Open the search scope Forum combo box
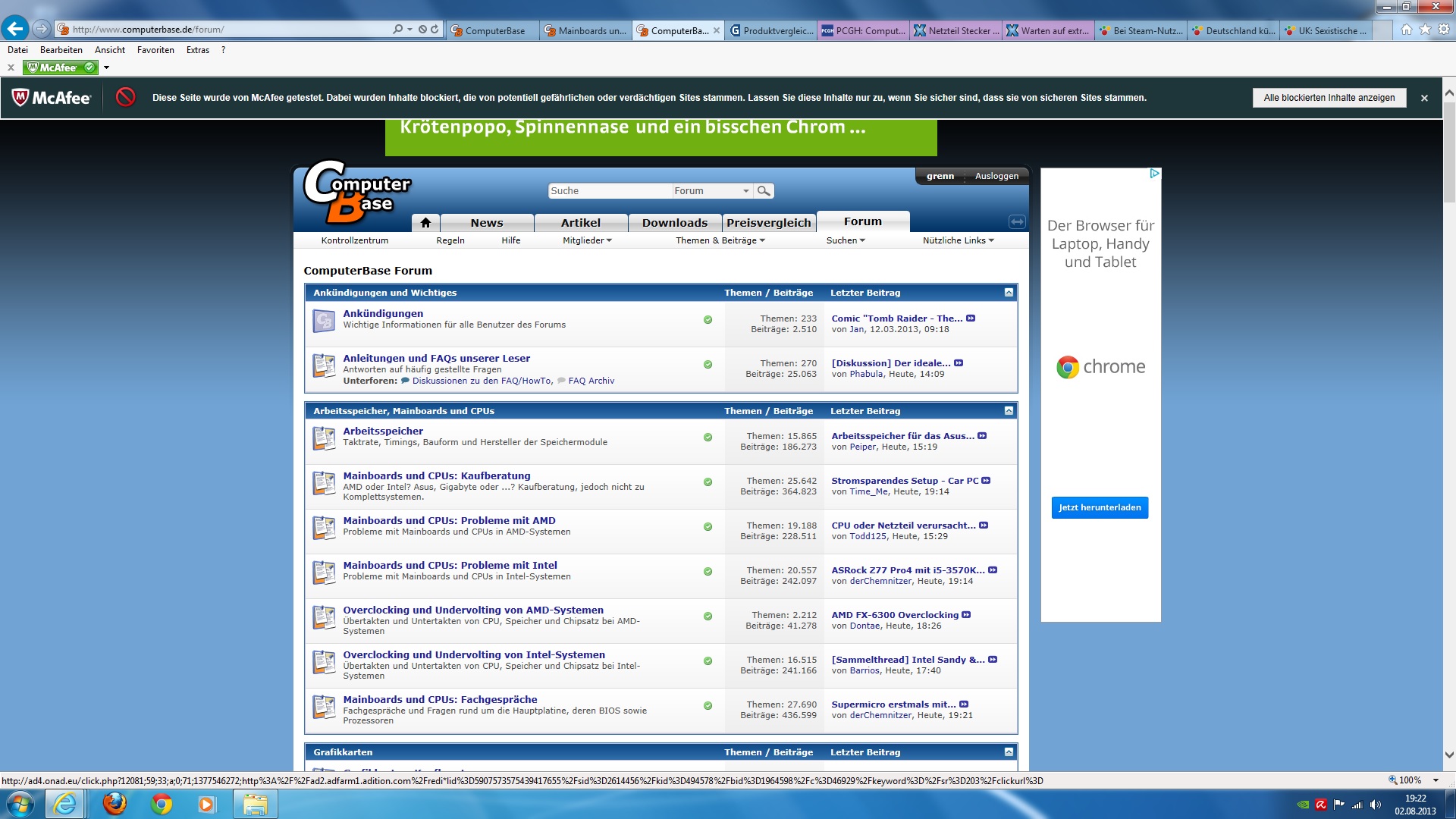This screenshot has width=1456, height=819. [x=711, y=191]
